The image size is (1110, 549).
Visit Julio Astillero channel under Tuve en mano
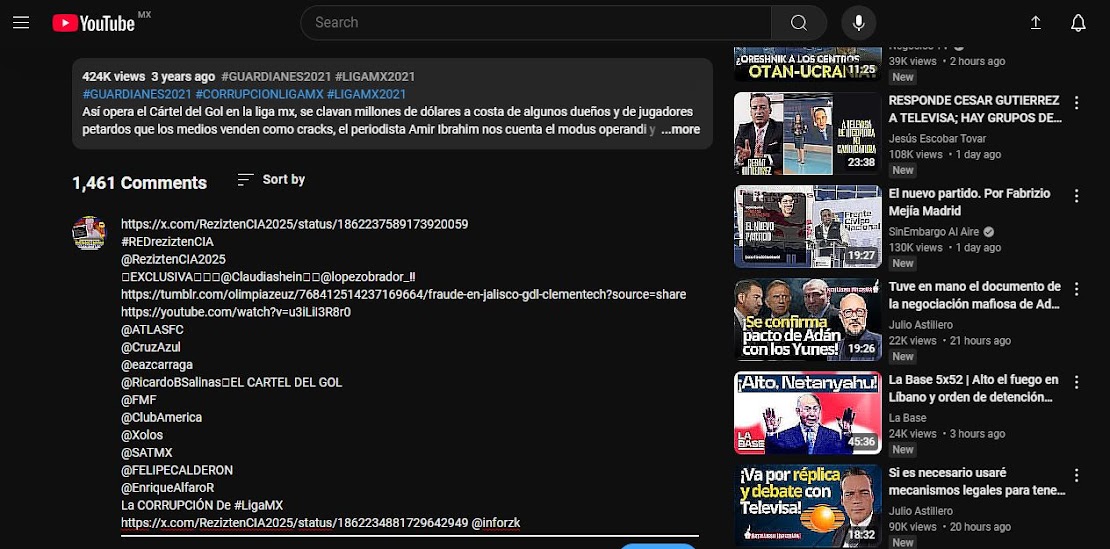(x=920, y=325)
